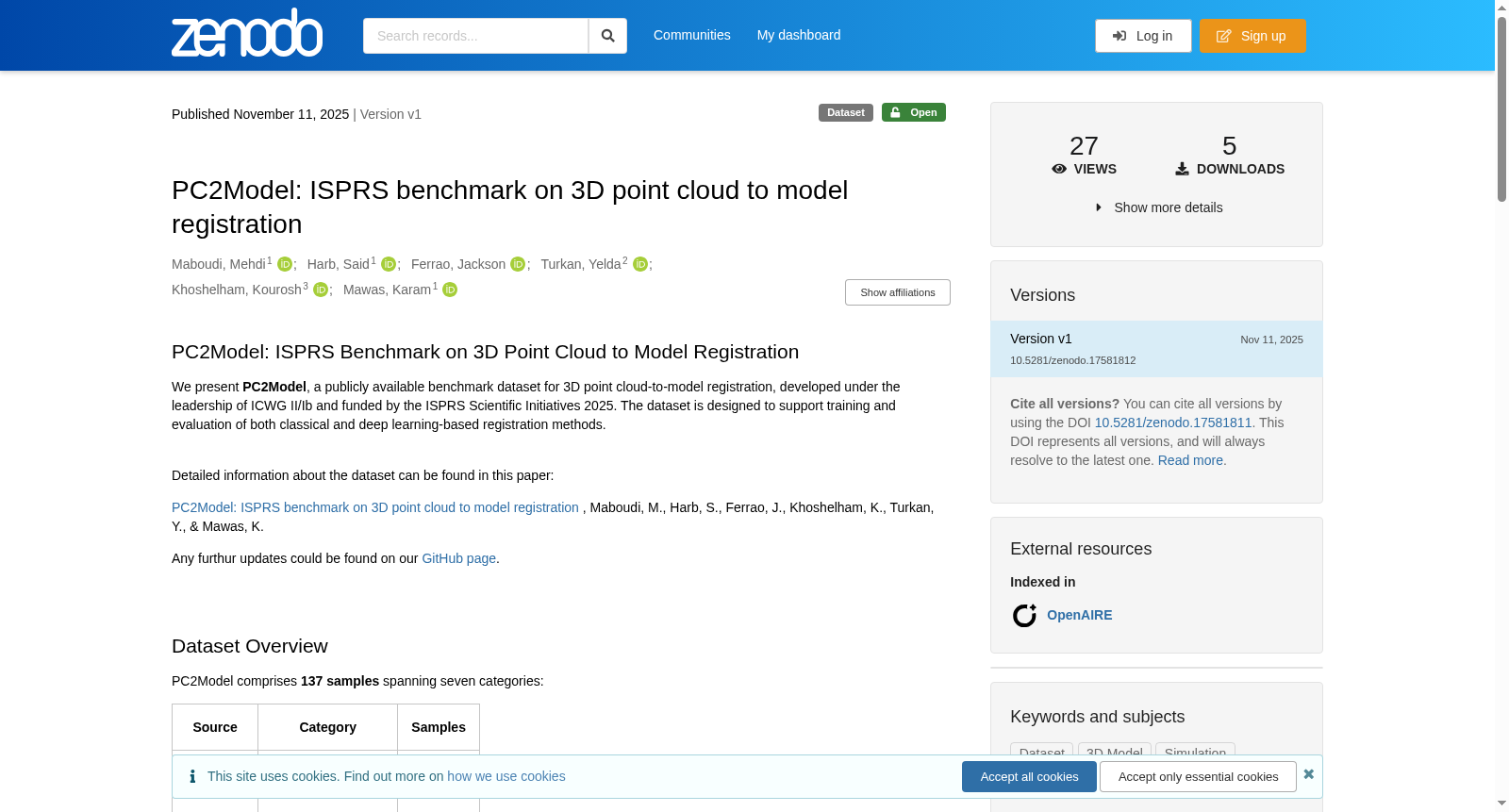Click author Khoshelham, Kourosh
The width and height of the screenshot is (1509, 812).
[x=237, y=290]
